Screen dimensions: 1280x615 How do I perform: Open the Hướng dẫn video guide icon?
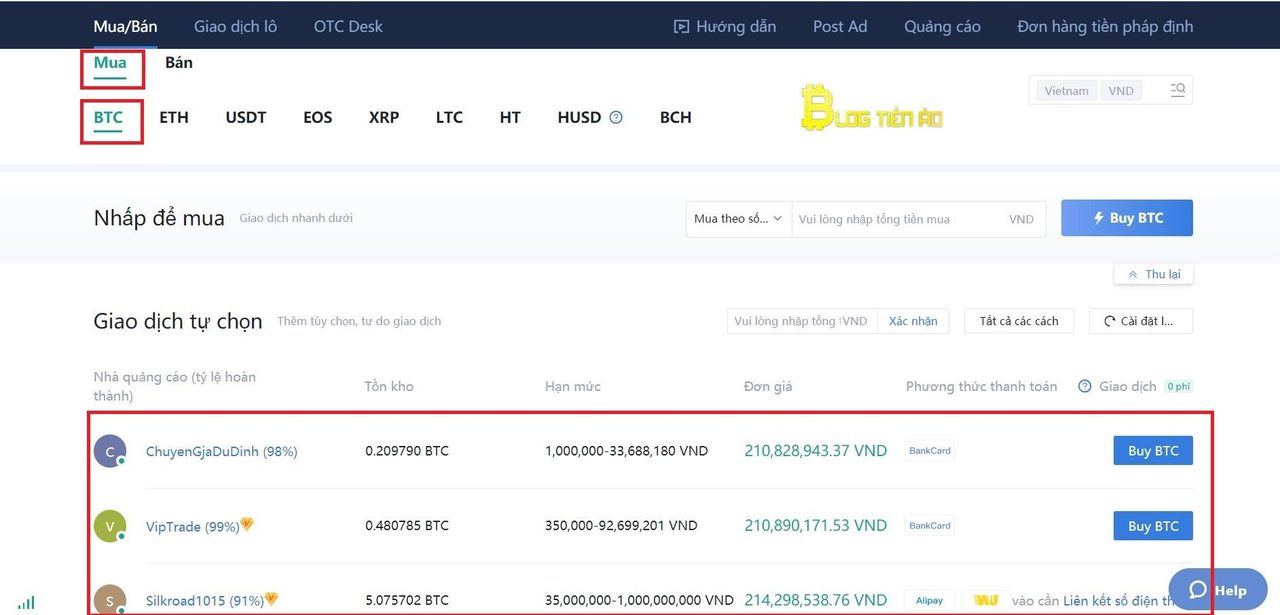681,27
